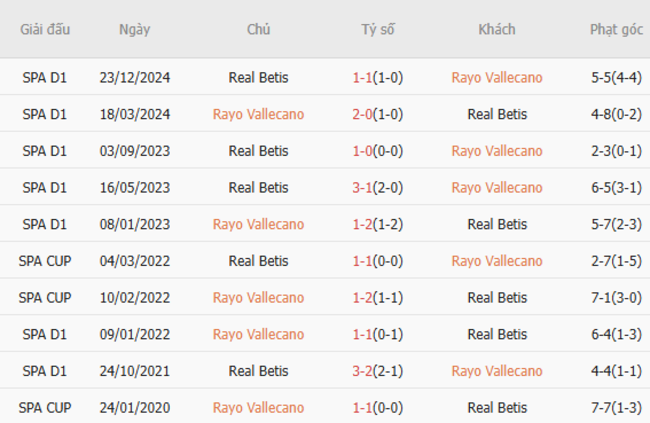Screen dimensions: 650x423
Task: Click the "Ngày" column header
Action: 134,29
